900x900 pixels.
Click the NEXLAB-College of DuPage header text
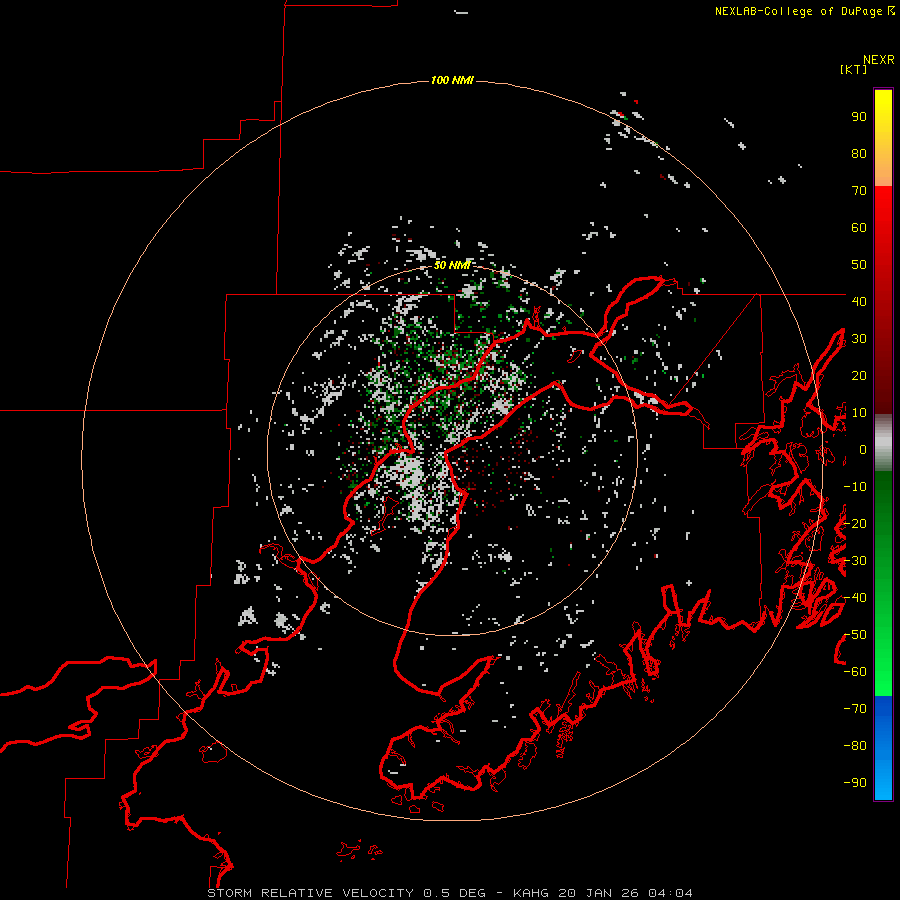point(798,11)
